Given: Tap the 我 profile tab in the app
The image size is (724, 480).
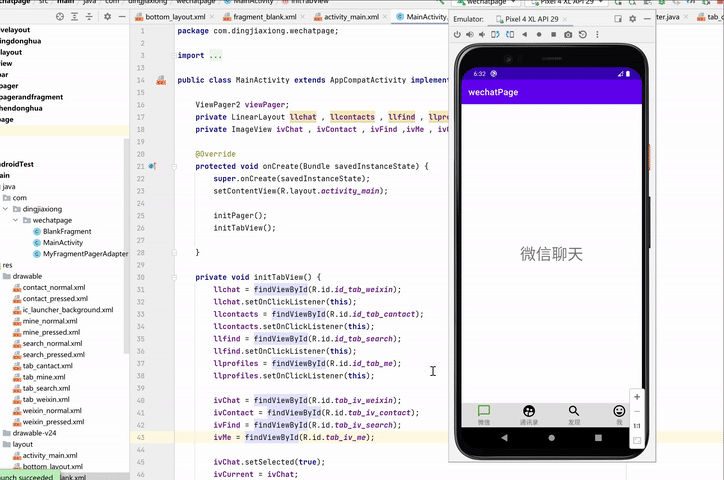Looking at the screenshot, I should (619, 414).
